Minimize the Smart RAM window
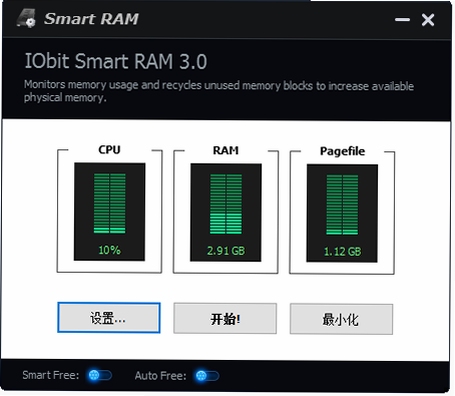 [402, 20]
